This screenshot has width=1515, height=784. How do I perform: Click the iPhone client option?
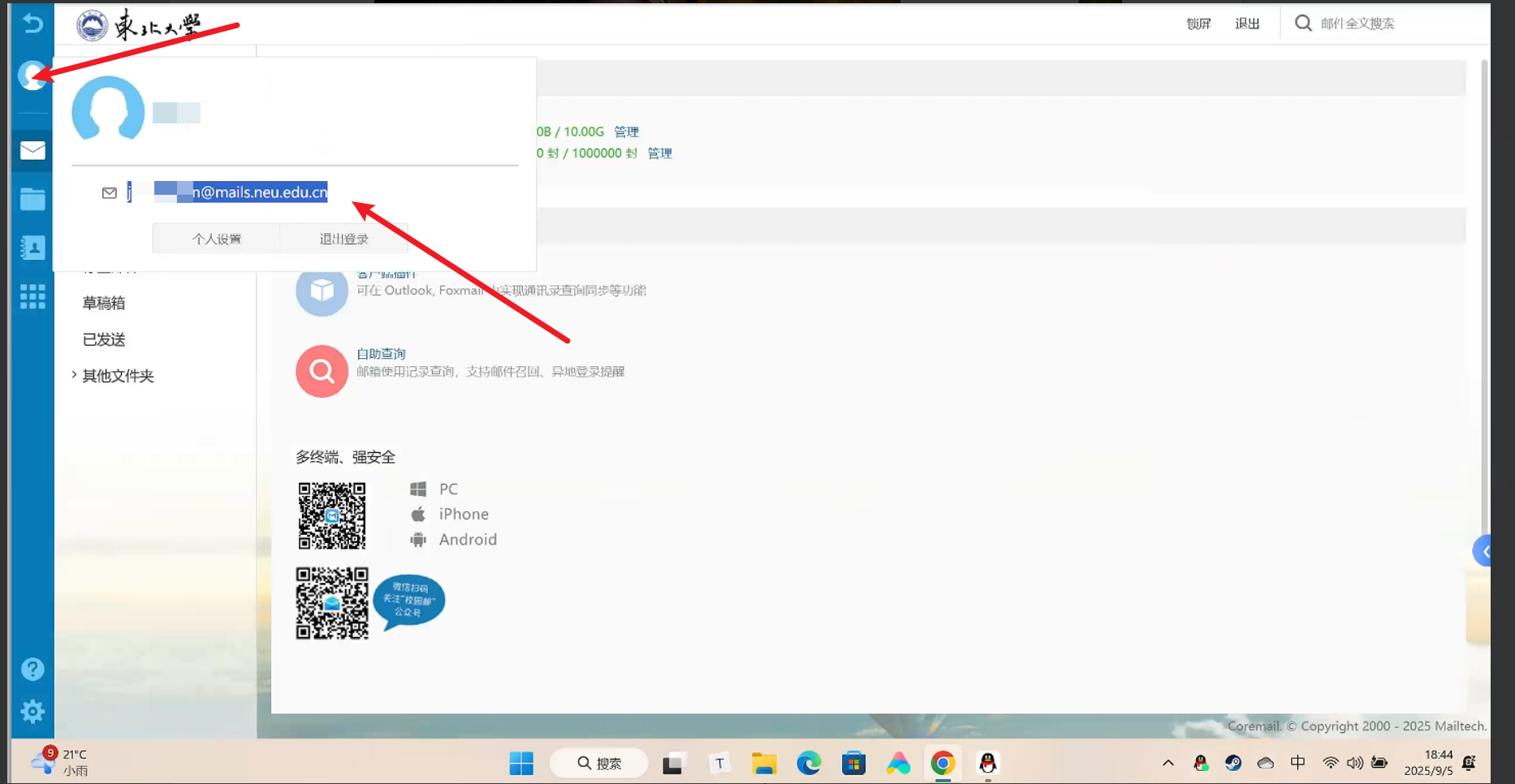(450, 515)
